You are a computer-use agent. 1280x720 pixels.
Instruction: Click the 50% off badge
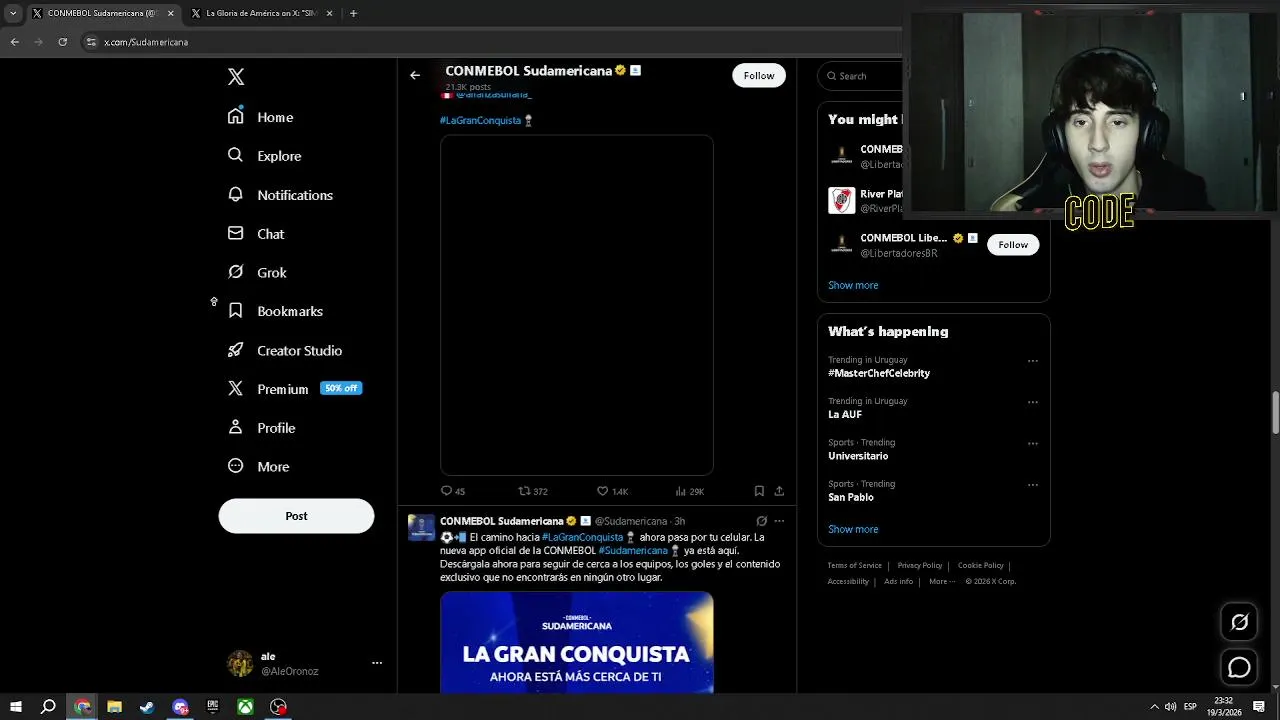pos(341,388)
